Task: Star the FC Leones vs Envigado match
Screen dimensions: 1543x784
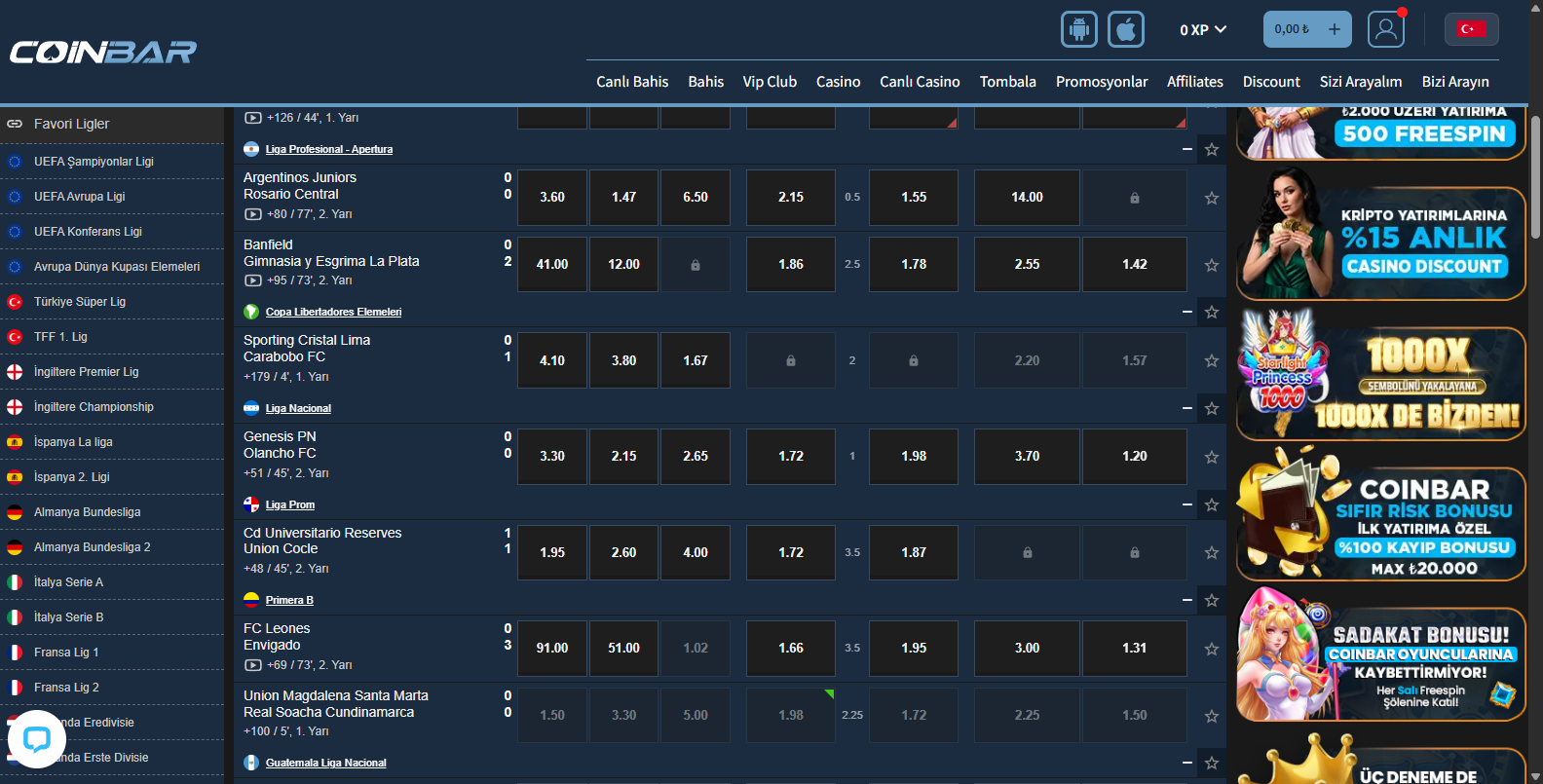Action: [x=1212, y=649]
